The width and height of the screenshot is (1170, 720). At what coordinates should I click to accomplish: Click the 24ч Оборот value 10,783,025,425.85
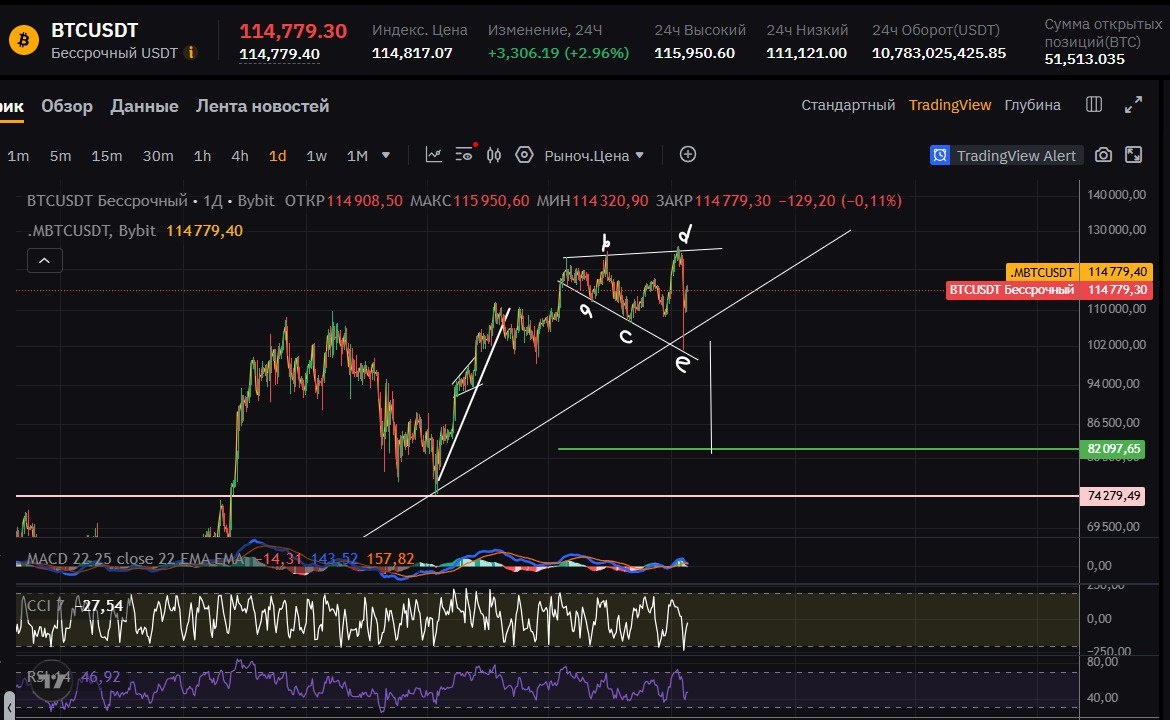tap(939, 53)
